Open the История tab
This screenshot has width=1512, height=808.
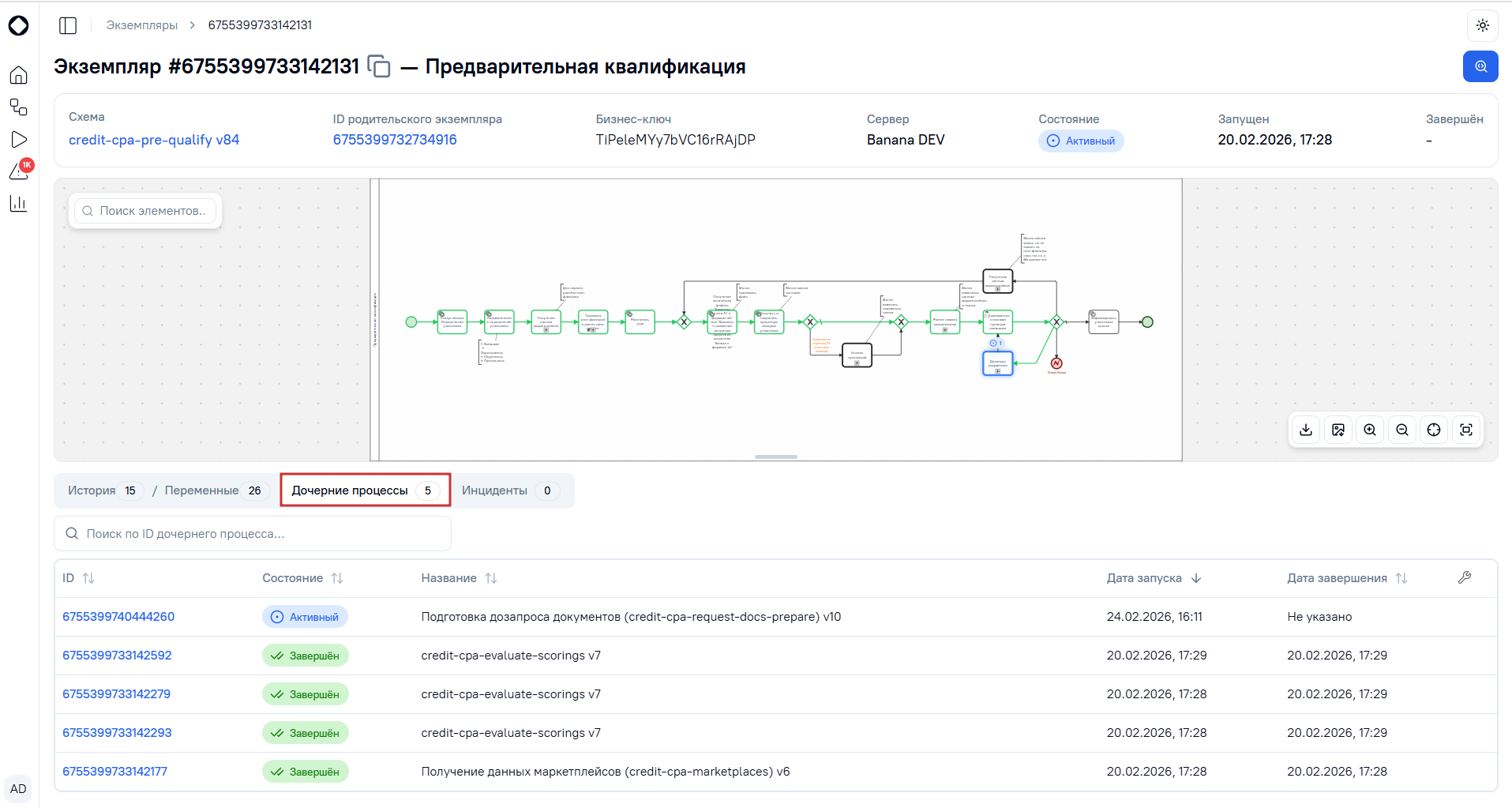(x=103, y=490)
